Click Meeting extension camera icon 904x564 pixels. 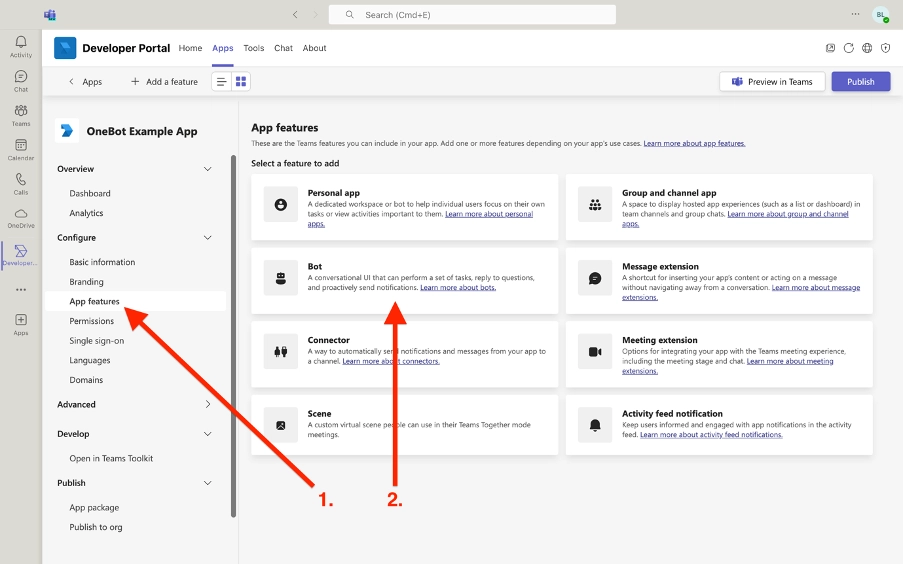pos(595,352)
